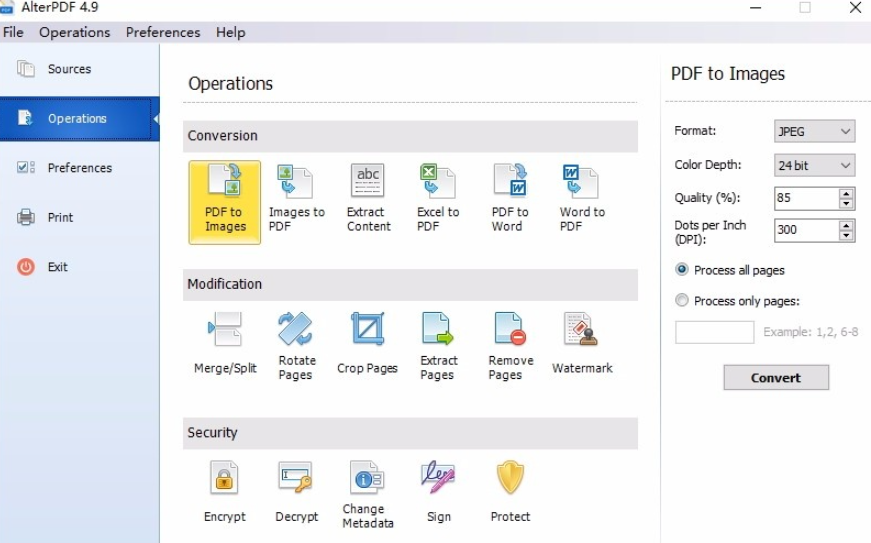The image size is (871, 543).
Task: Click the Security section header
Action: [410, 433]
